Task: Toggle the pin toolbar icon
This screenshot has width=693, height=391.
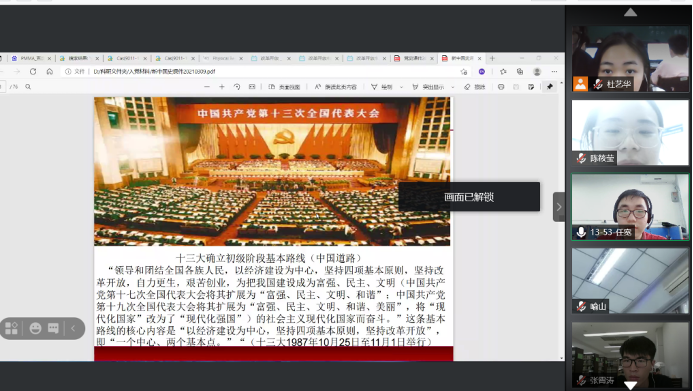Action: point(550,87)
